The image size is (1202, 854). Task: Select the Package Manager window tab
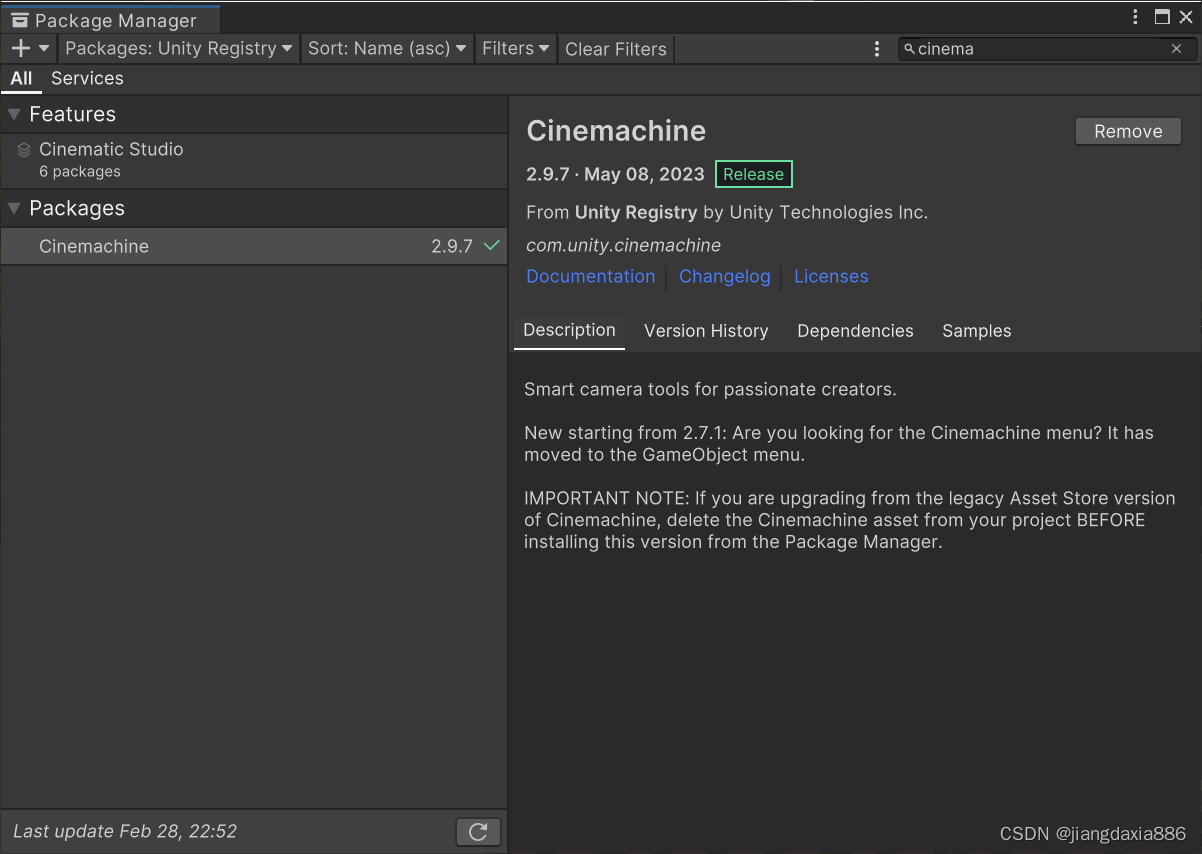110,19
